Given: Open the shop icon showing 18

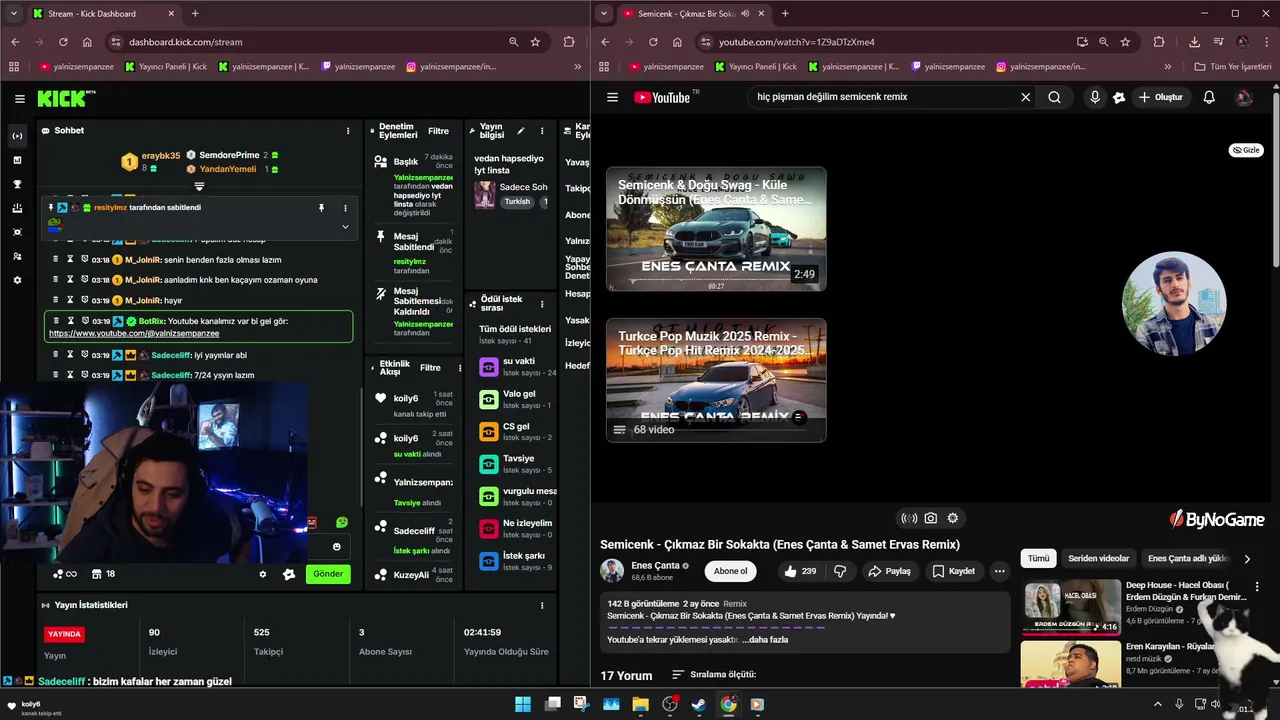Looking at the screenshot, I should pos(103,574).
